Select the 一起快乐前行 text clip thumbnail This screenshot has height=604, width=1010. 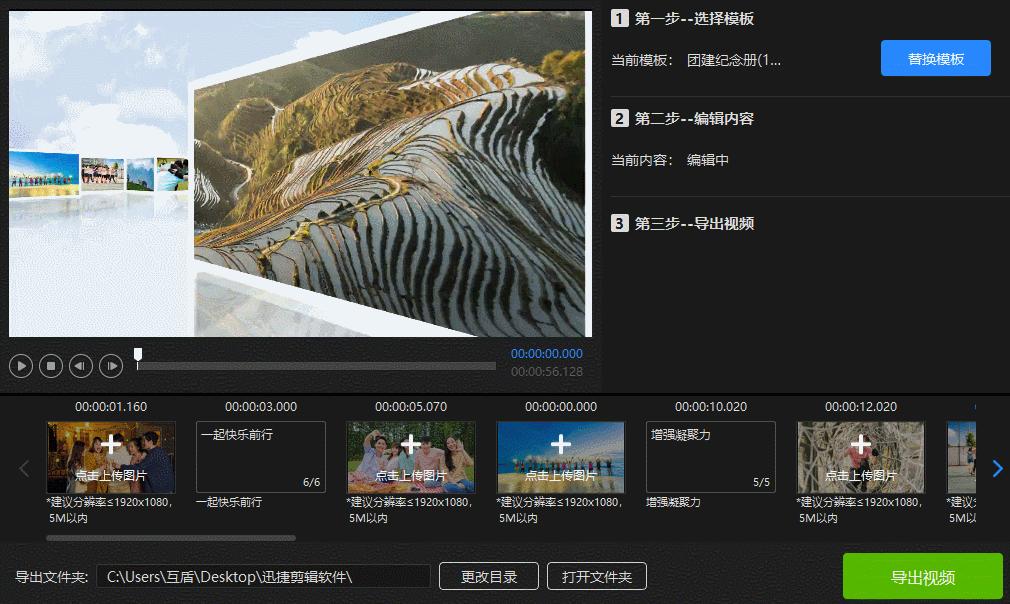click(261, 455)
